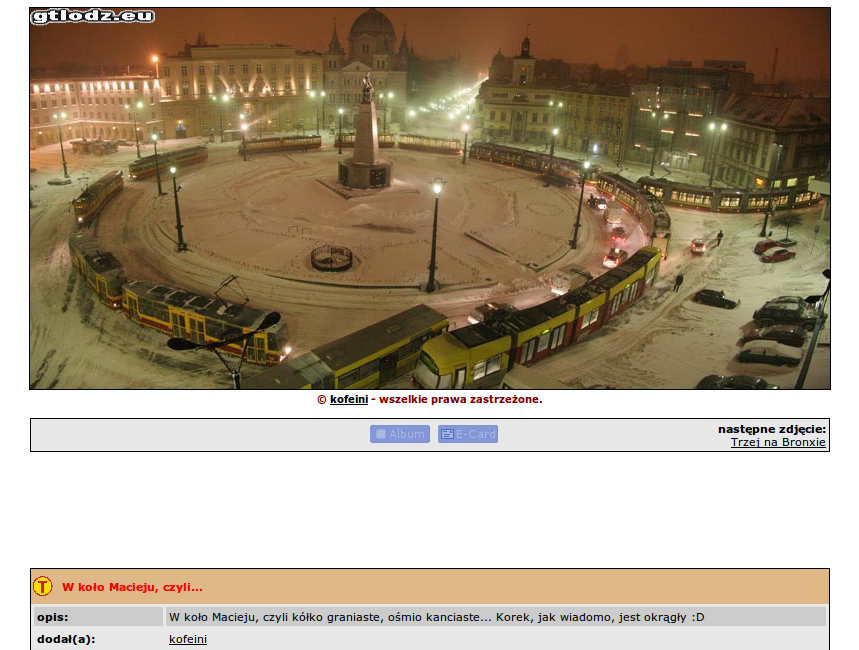This screenshot has width=859, height=650.
Task: Click the wszelkie prawa zastrzeżone text
Action: point(460,399)
